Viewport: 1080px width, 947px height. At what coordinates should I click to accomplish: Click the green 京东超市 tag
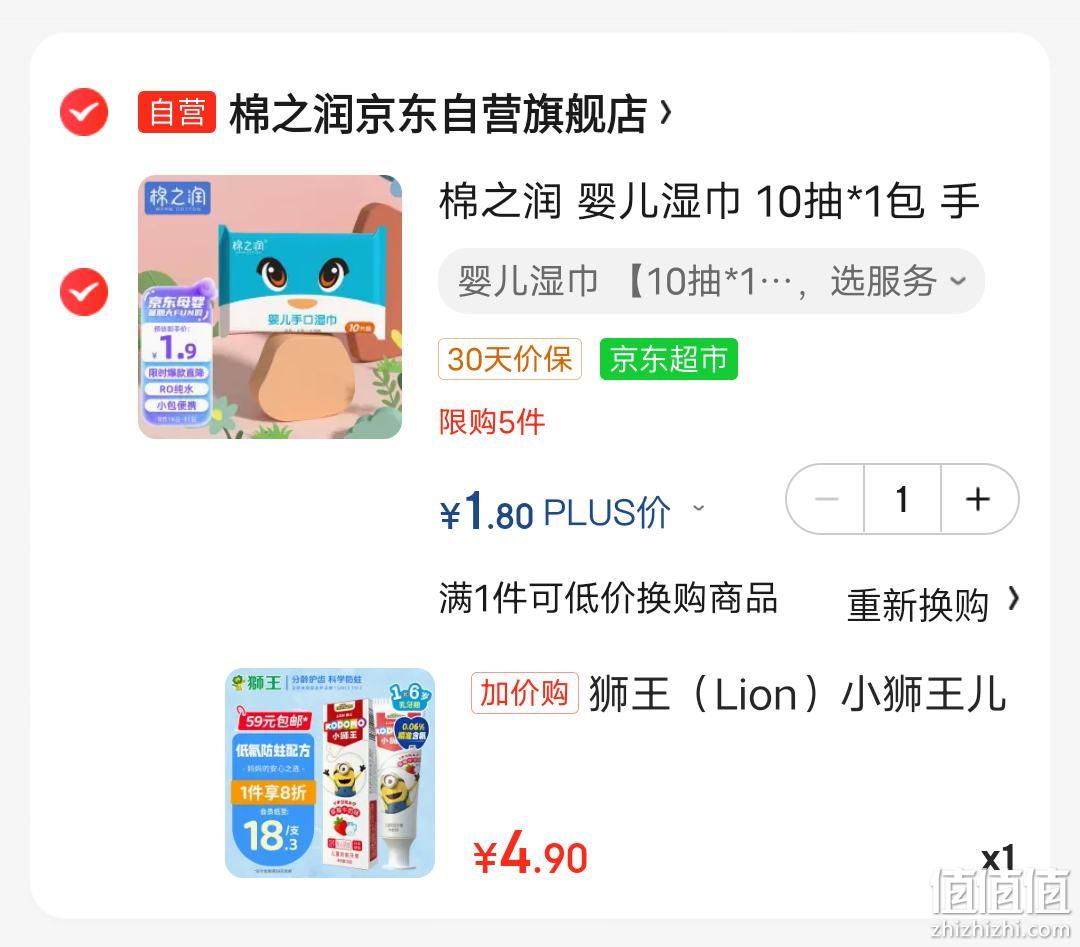coord(669,359)
